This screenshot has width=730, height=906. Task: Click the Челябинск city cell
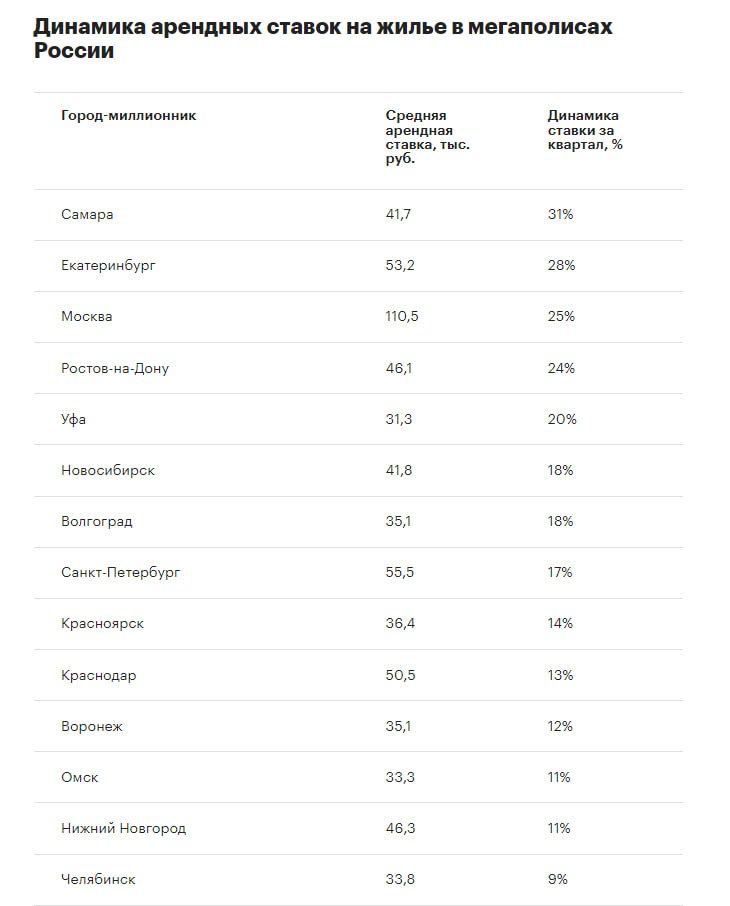click(x=98, y=879)
